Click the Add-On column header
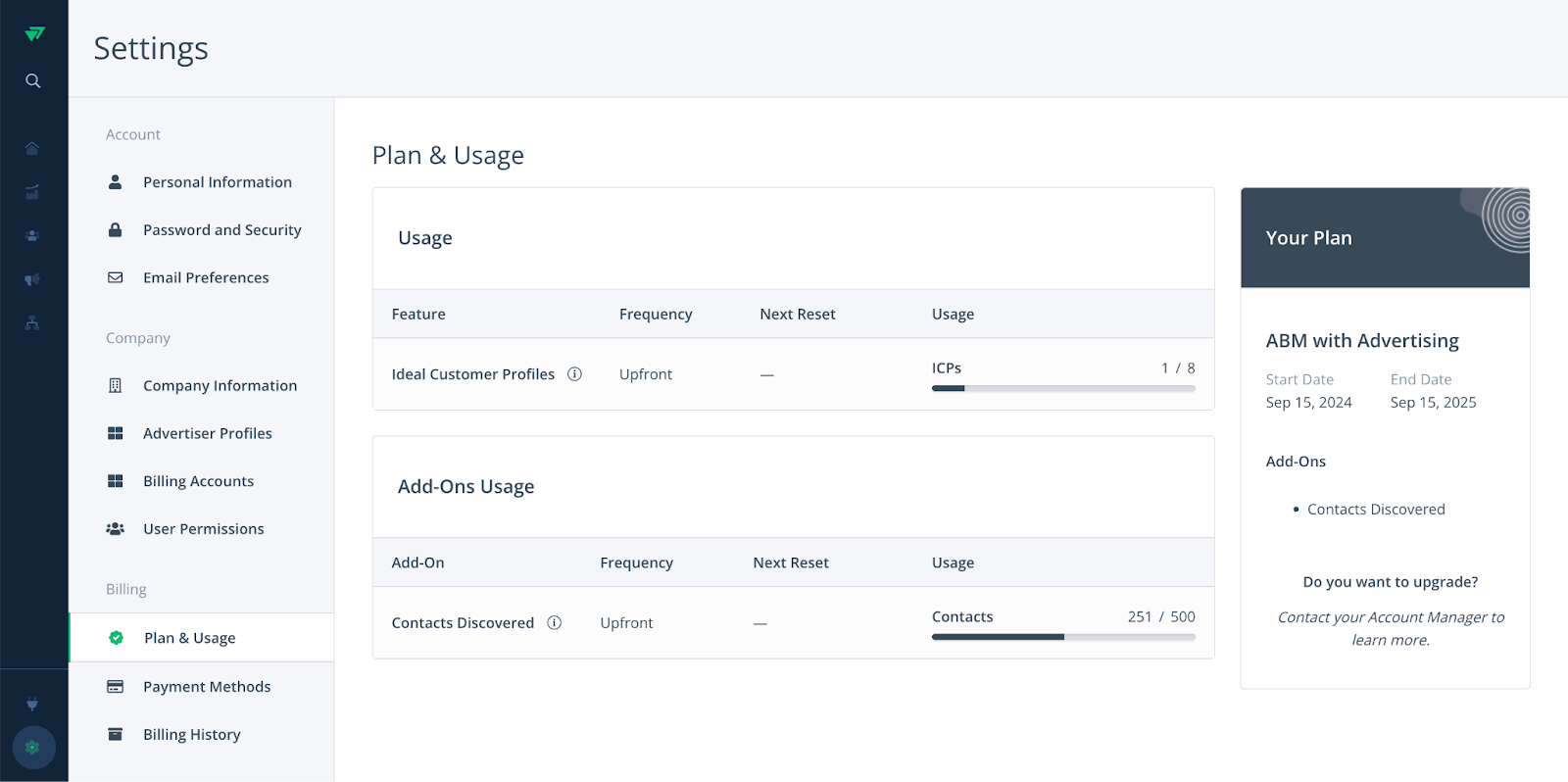This screenshot has height=782, width=1568. coord(417,562)
